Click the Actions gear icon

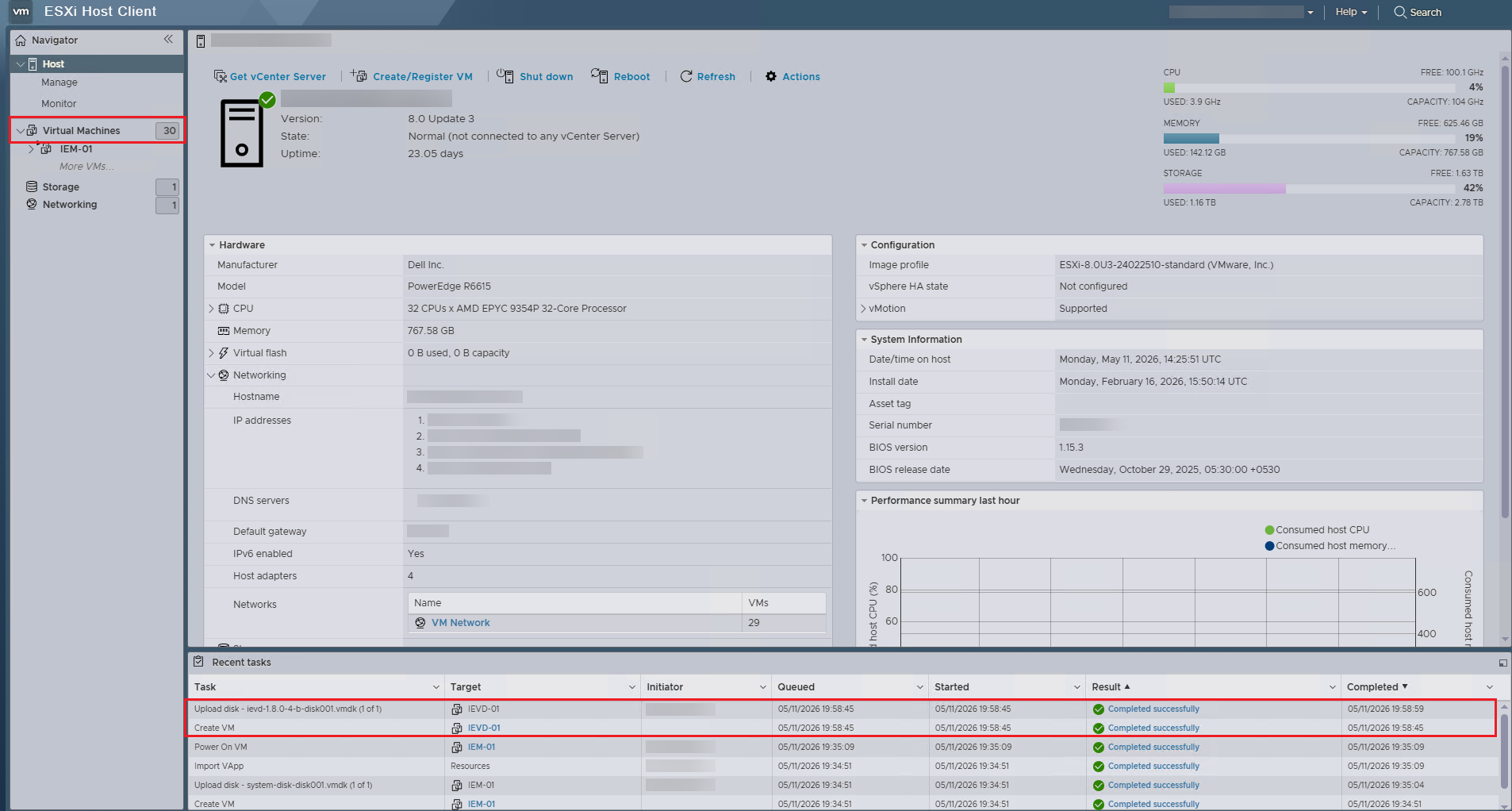(771, 76)
